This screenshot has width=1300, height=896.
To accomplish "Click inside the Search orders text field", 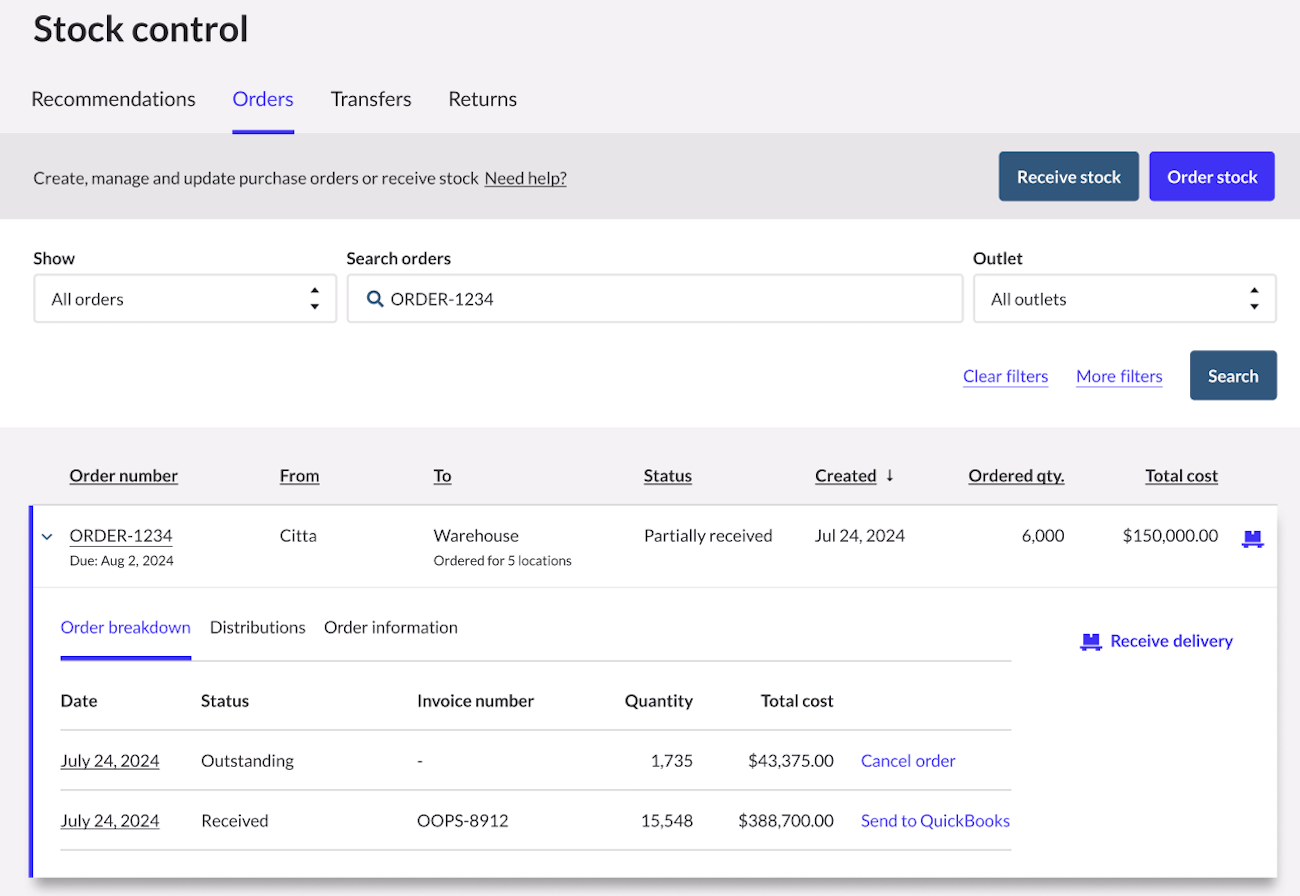I will point(670,299).
